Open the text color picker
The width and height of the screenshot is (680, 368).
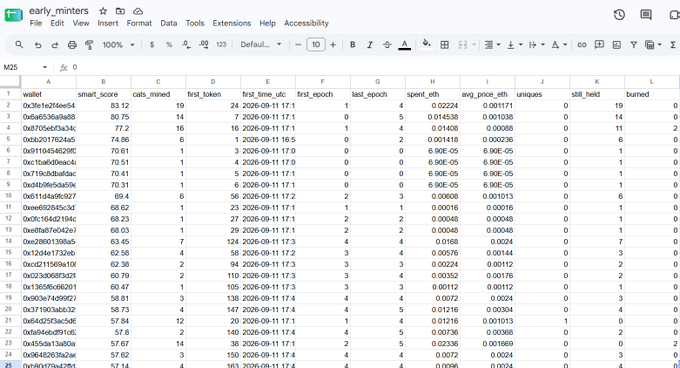405,45
